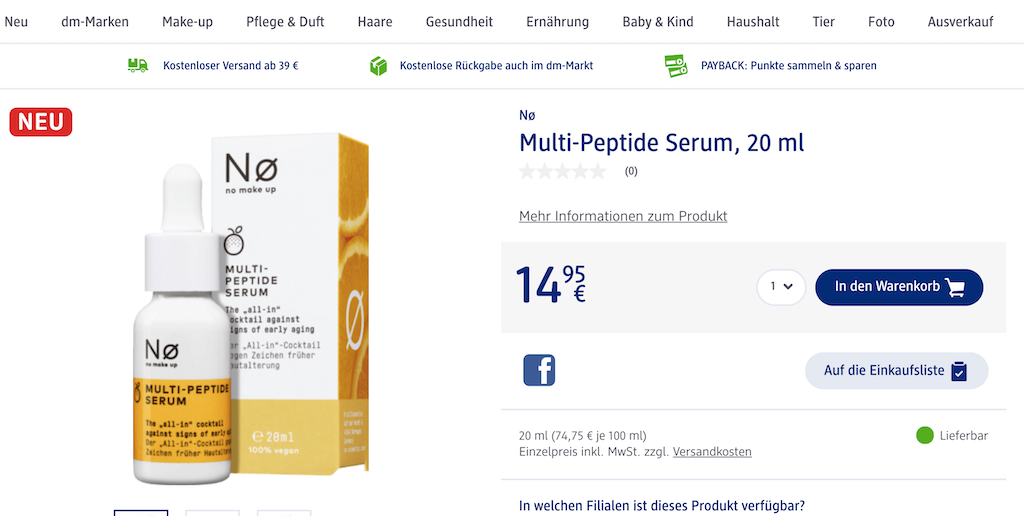Image resolution: width=1024 pixels, height=516 pixels.
Task: Open the dm-Marken menu
Action: click(95, 21)
